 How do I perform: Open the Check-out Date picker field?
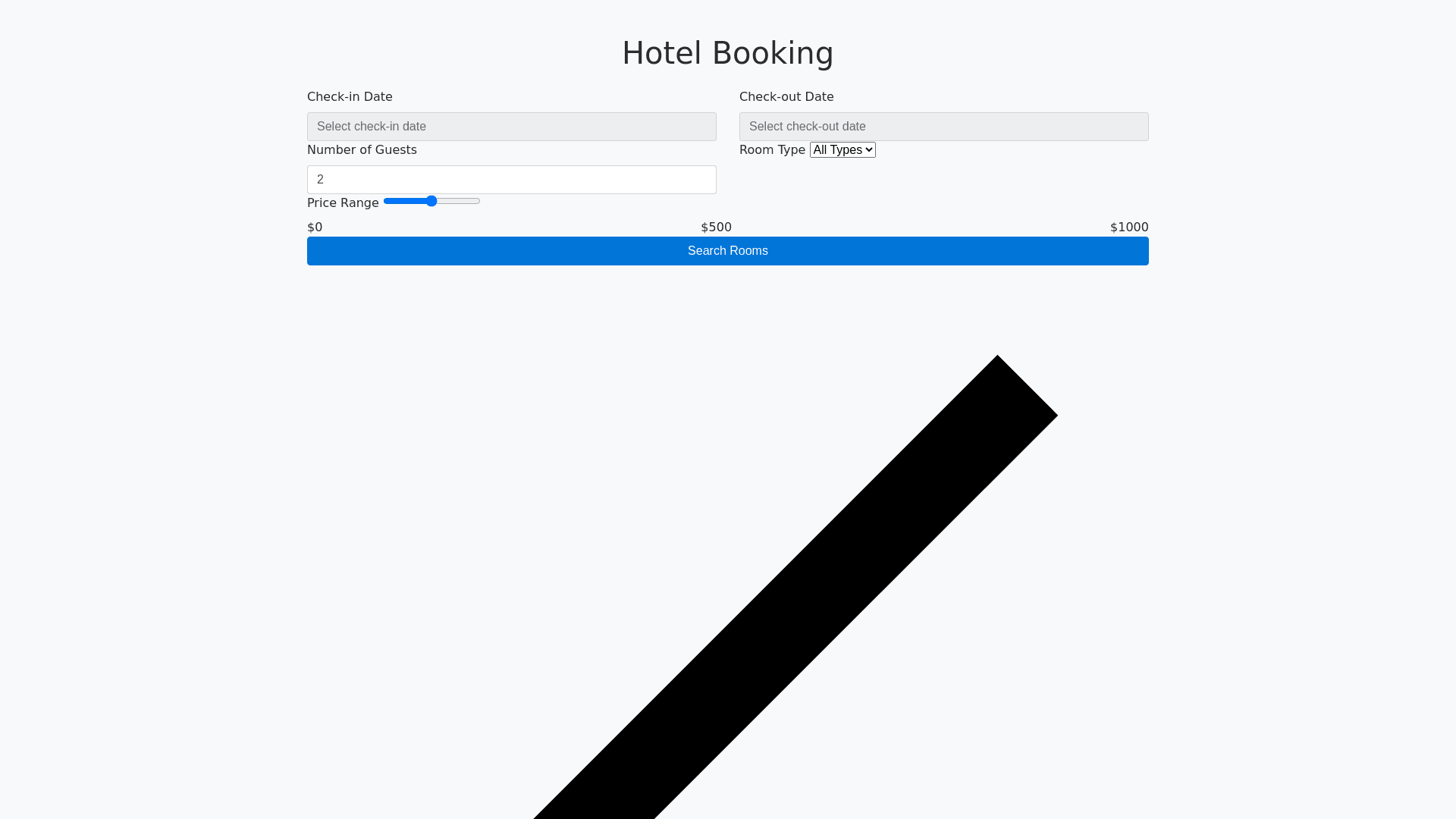pos(943,127)
